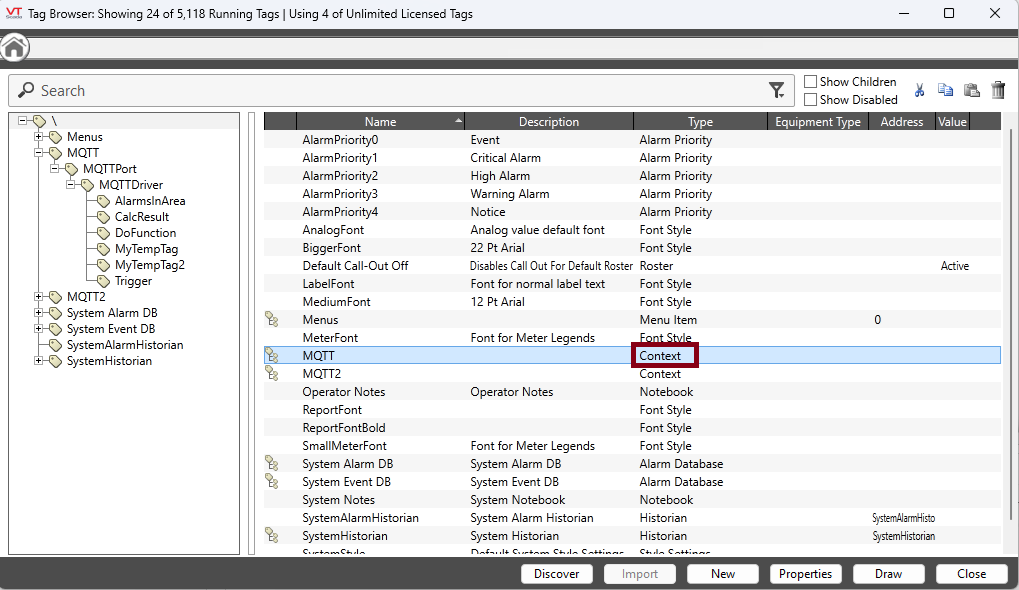Toggle the Show Disabled checkbox
This screenshot has height=590, width=1019.
click(811, 100)
